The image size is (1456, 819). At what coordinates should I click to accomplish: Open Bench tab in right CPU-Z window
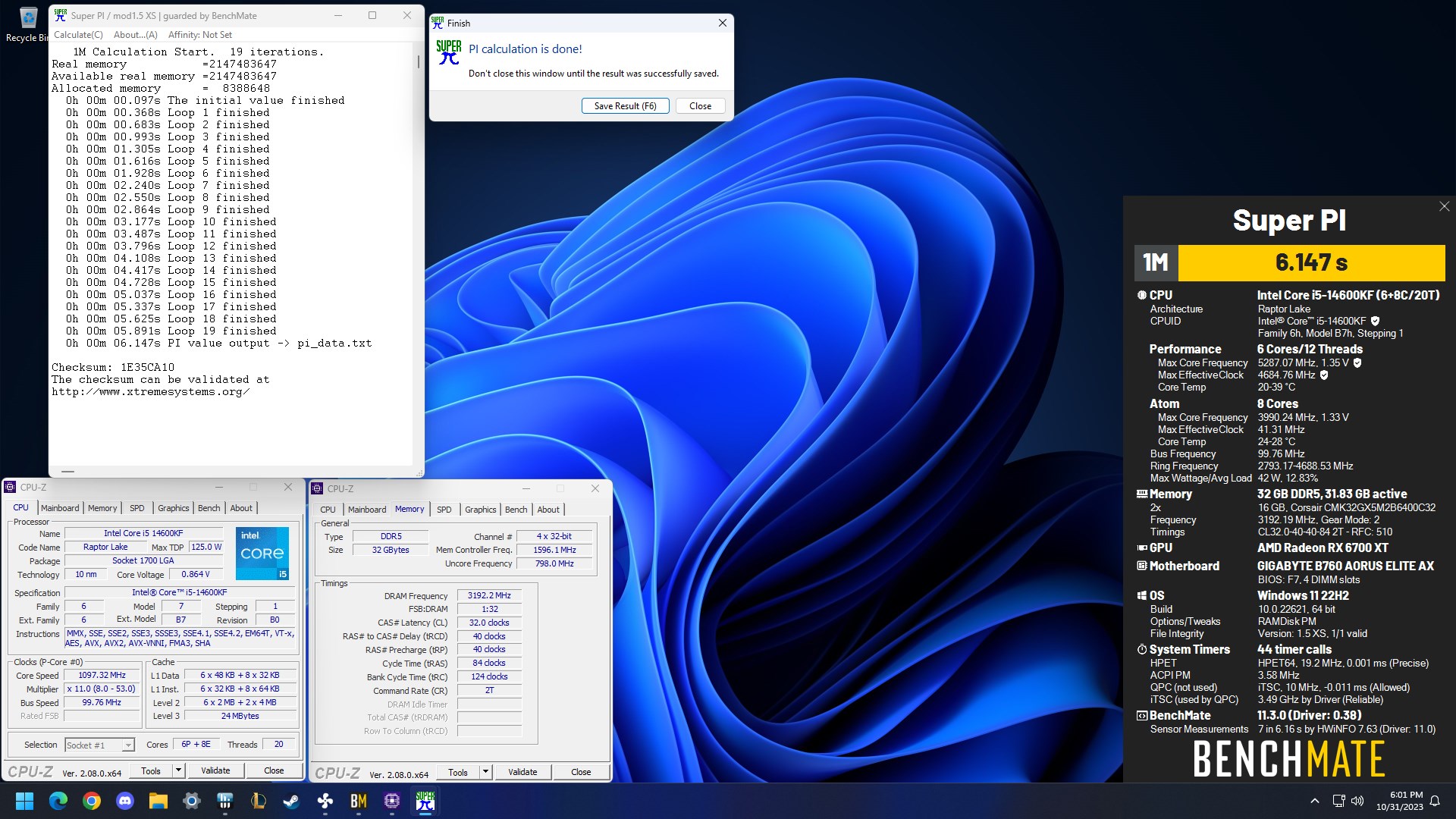[516, 510]
